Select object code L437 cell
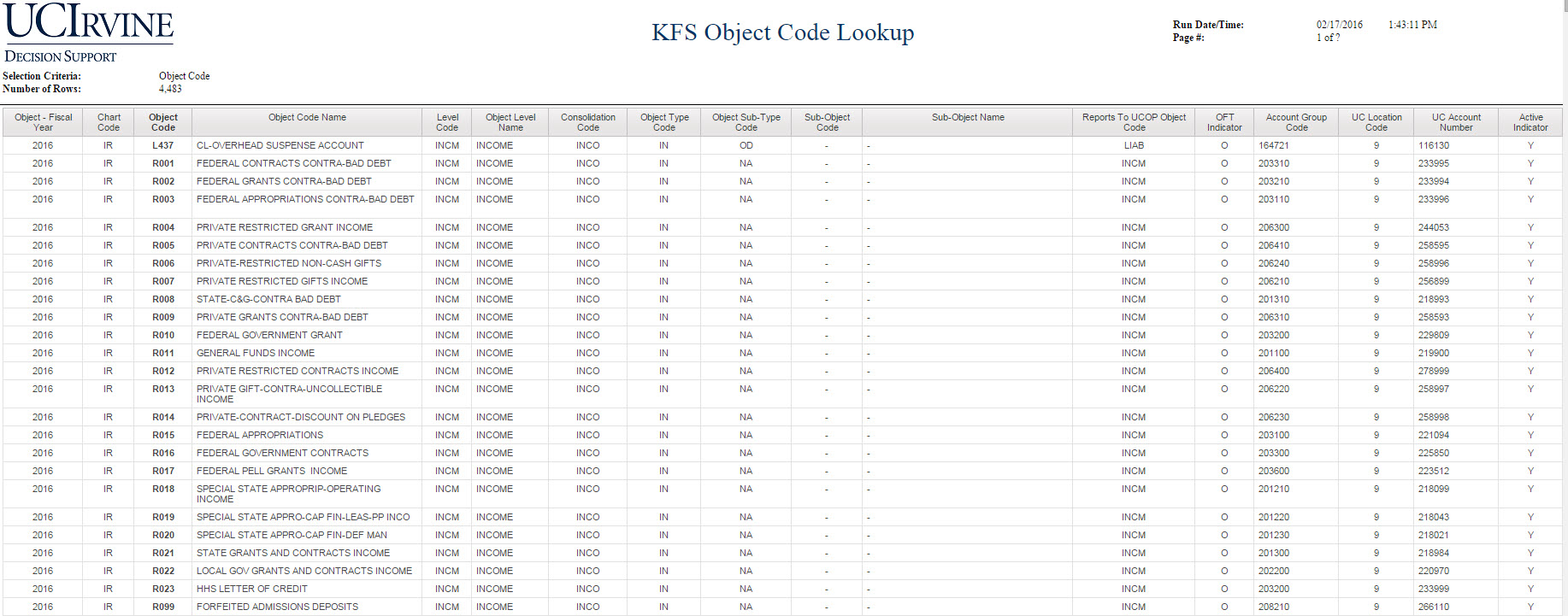Screen dimensions: 1568x616 163,145
